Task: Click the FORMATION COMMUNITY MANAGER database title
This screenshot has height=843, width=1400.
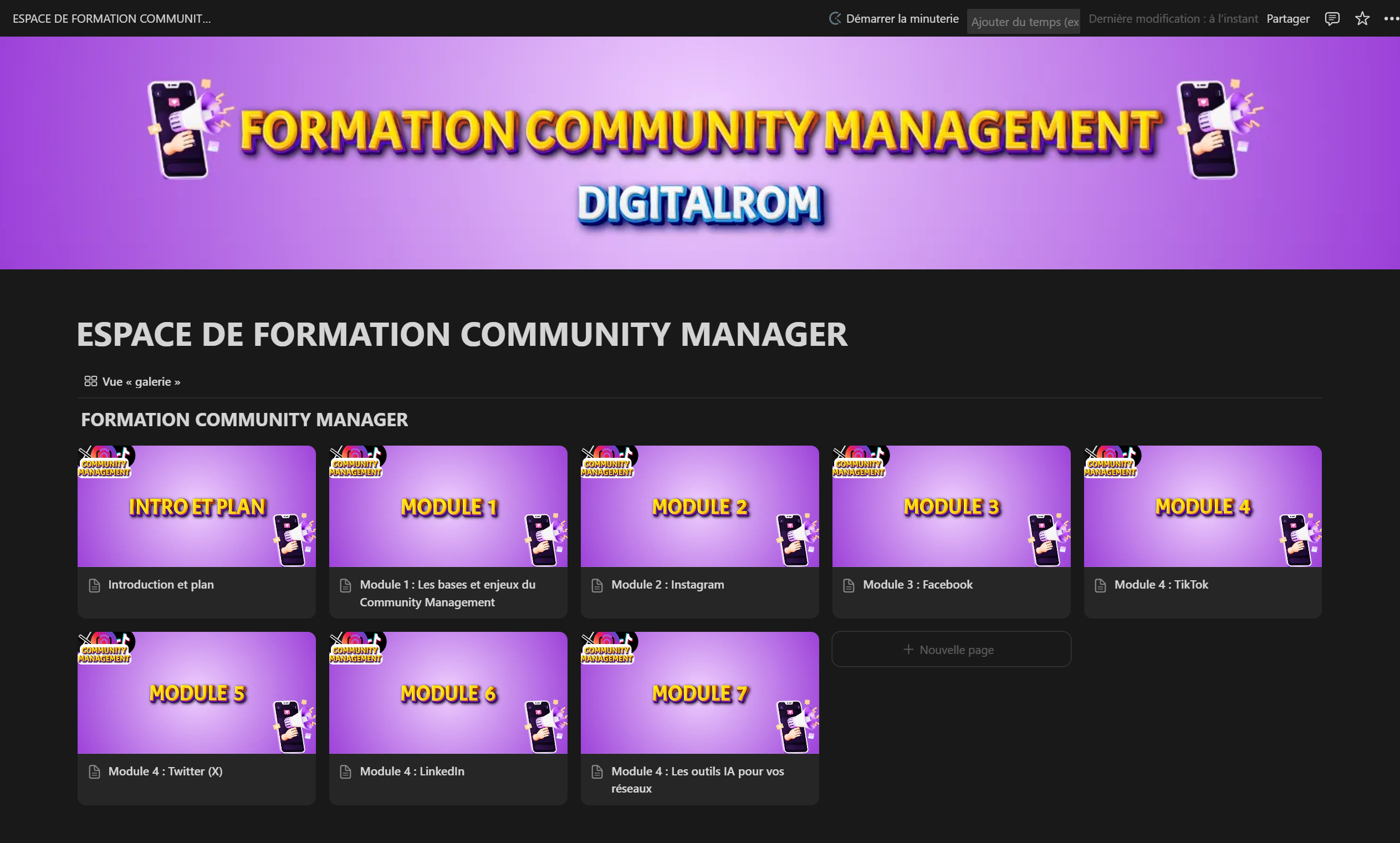Action: pos(244,419)
